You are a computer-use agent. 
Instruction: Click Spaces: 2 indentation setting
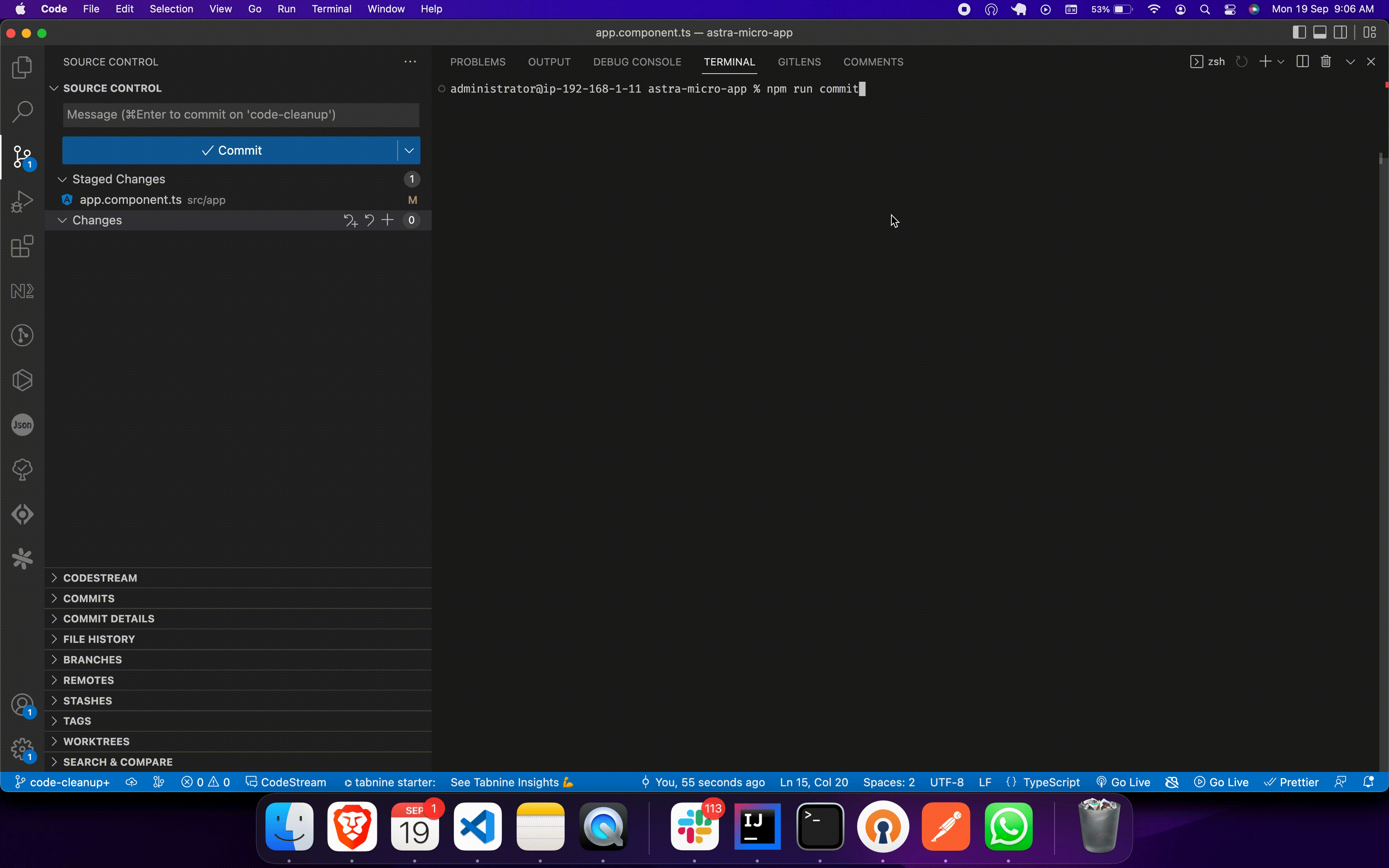click(889, 782)
